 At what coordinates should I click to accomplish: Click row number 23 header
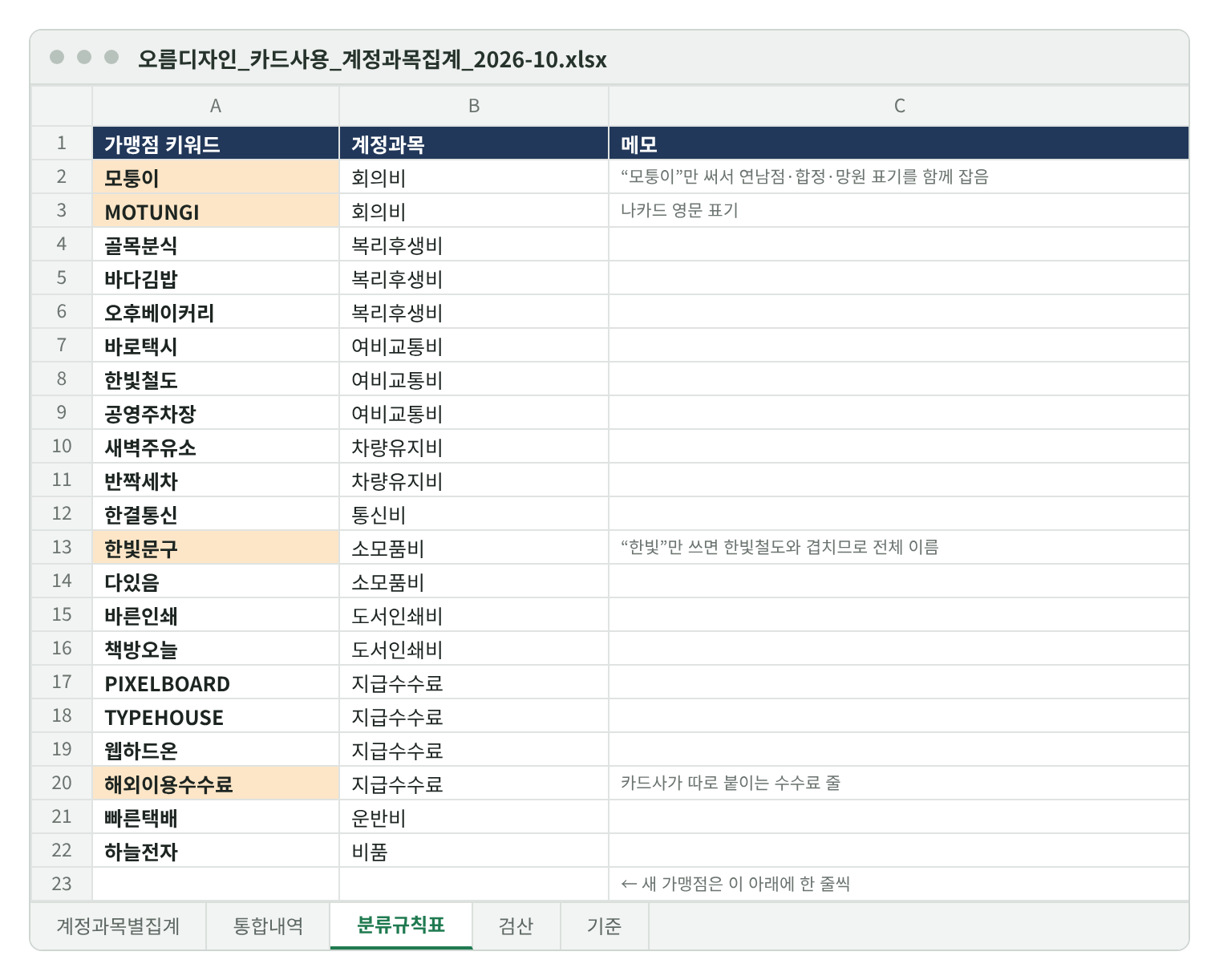(x=62, y=884)
